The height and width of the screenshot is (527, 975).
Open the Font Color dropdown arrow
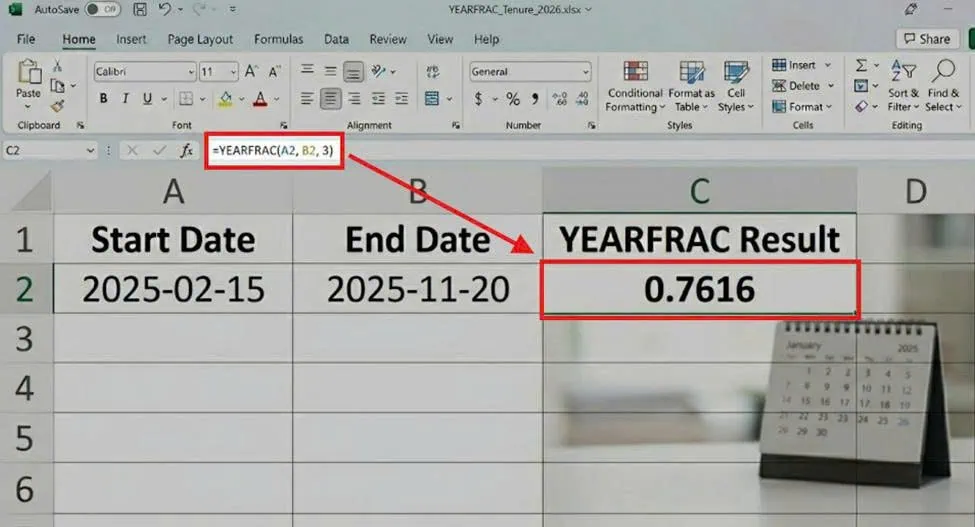pos(277,99)
